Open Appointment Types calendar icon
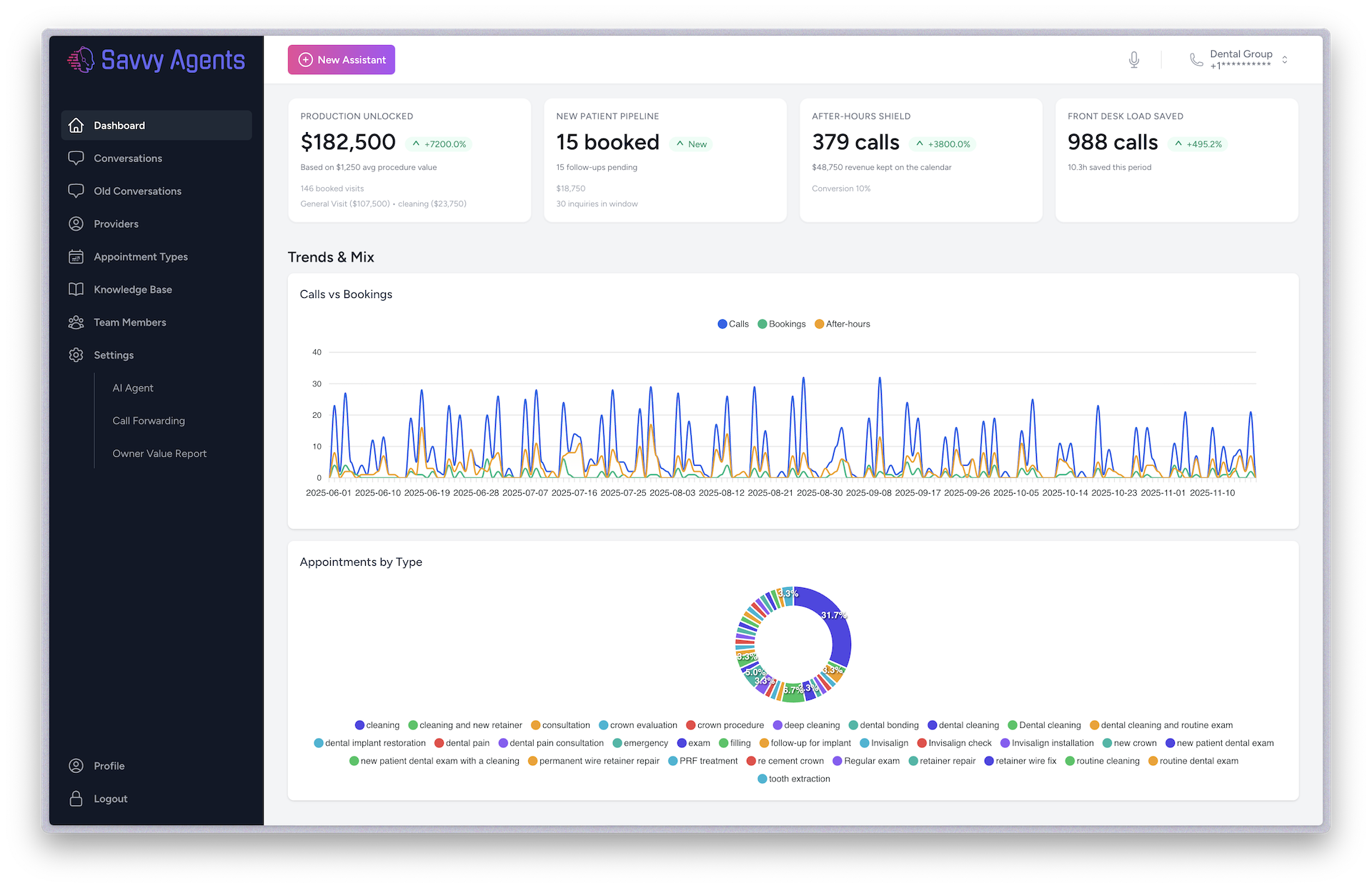Image resolution: width=1372 pixels, height=888 pixels. 76,256
